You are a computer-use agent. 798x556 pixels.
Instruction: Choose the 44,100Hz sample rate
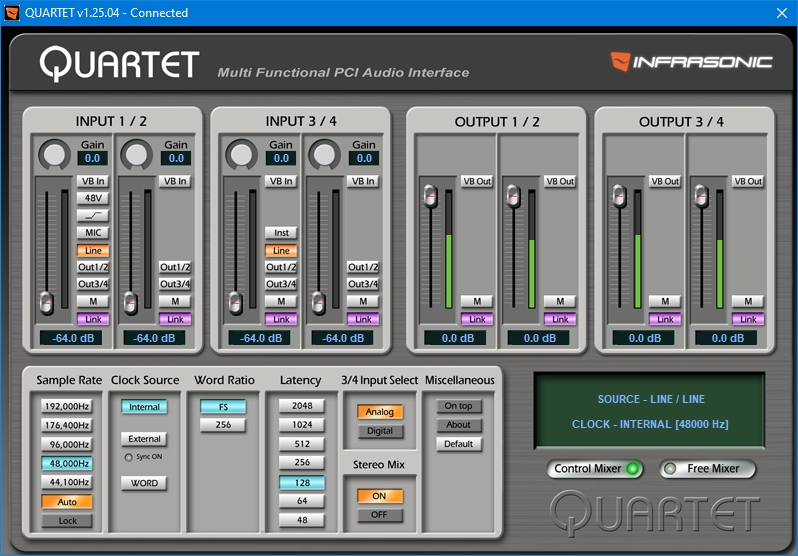(67, 482)
